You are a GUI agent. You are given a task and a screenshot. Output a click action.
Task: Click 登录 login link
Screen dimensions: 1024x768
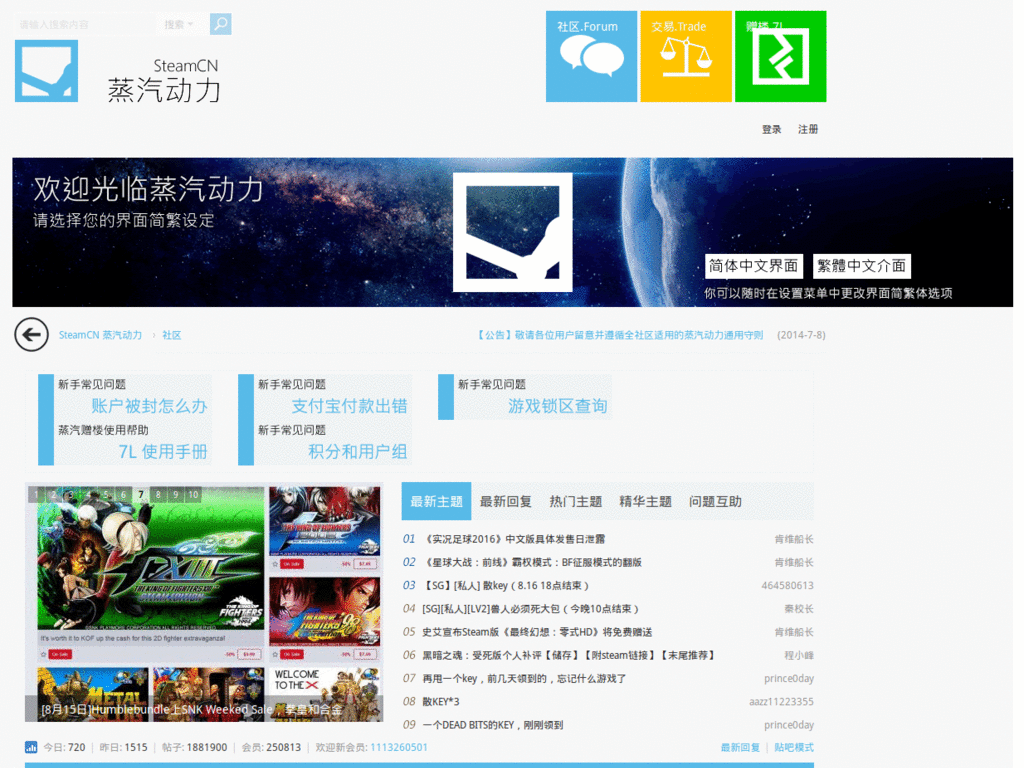tap(771, 129)
